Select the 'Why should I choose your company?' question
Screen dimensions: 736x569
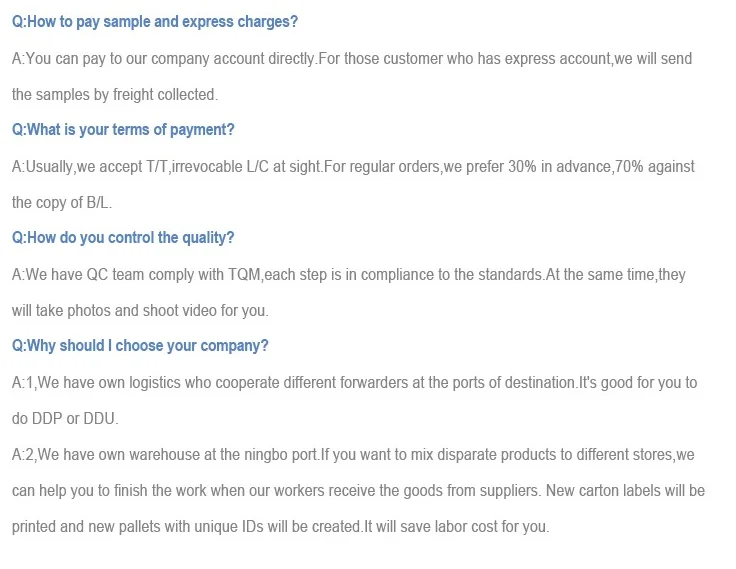[140, 346]
